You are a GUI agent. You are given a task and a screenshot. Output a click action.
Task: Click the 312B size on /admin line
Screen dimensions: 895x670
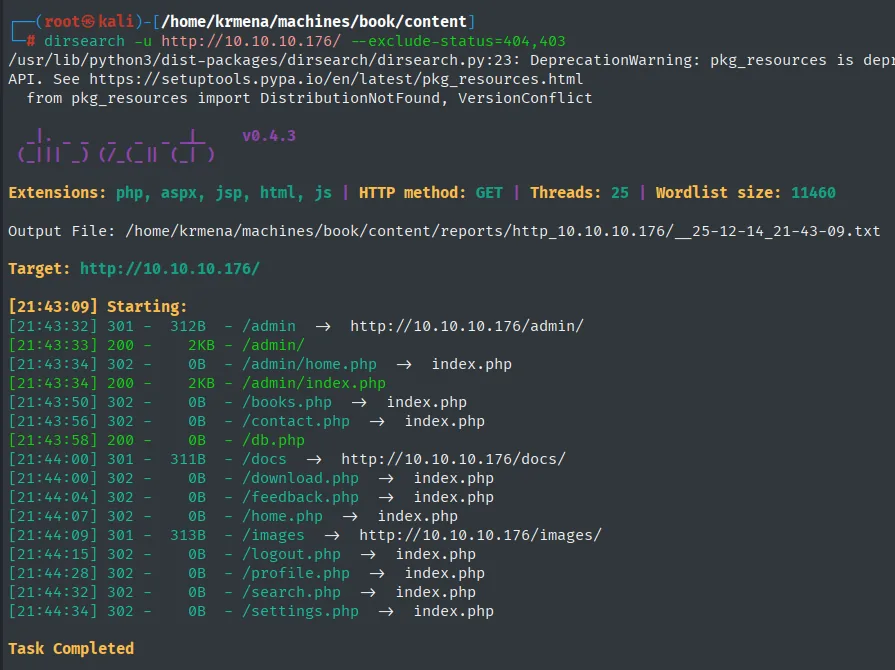188,326
